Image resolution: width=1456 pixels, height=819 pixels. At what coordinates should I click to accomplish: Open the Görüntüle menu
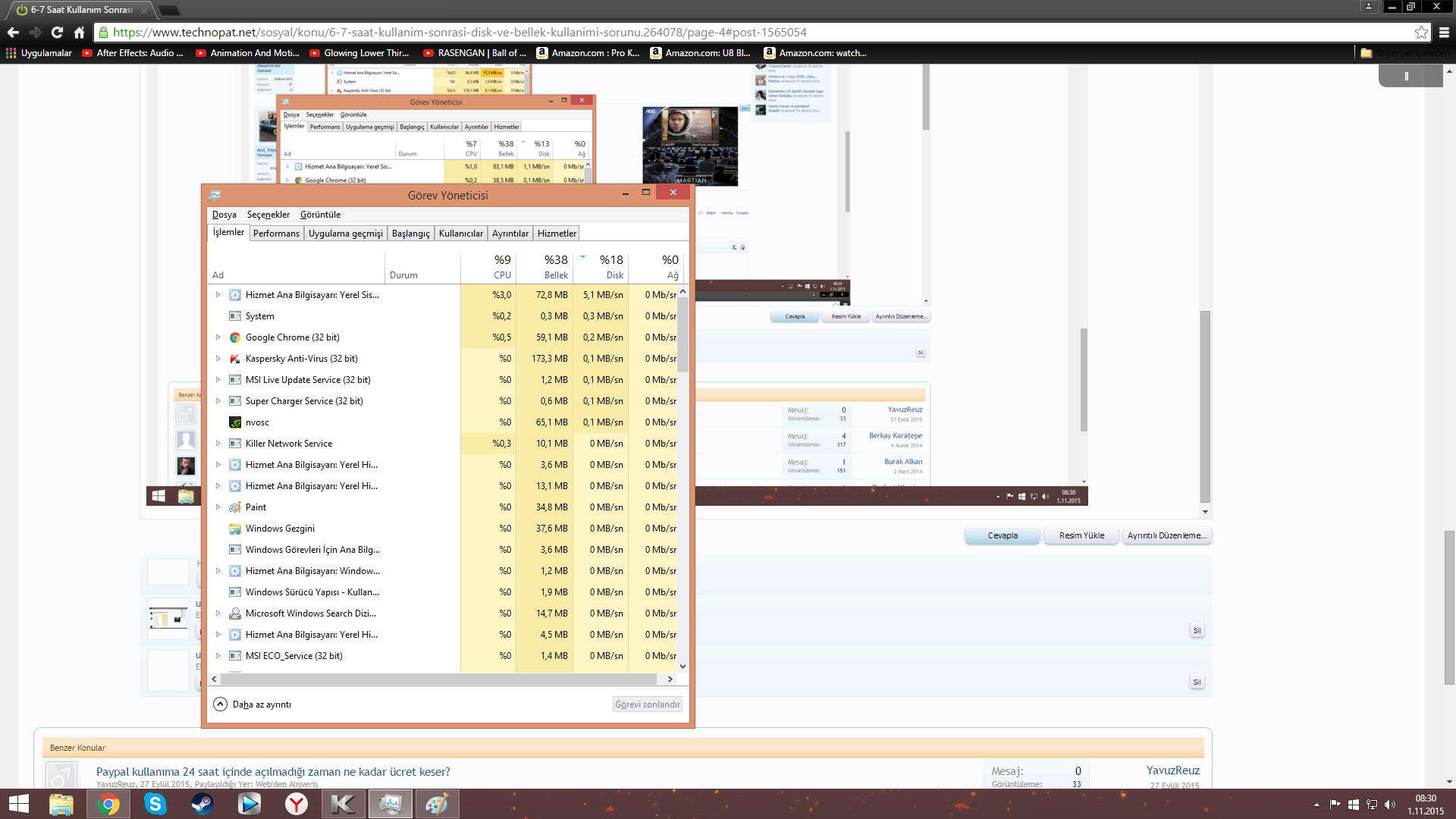pyautogui.click(x=320, y=215)
